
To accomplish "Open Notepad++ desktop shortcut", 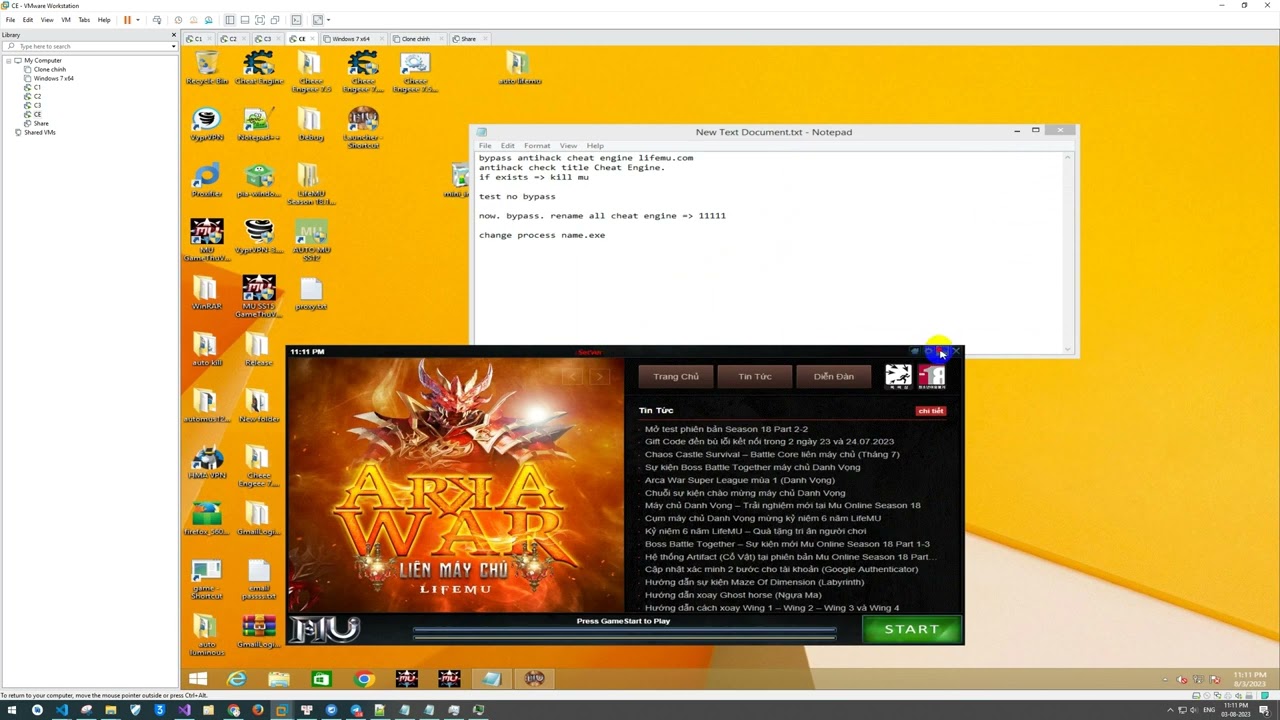I will [x=259, y=124].
